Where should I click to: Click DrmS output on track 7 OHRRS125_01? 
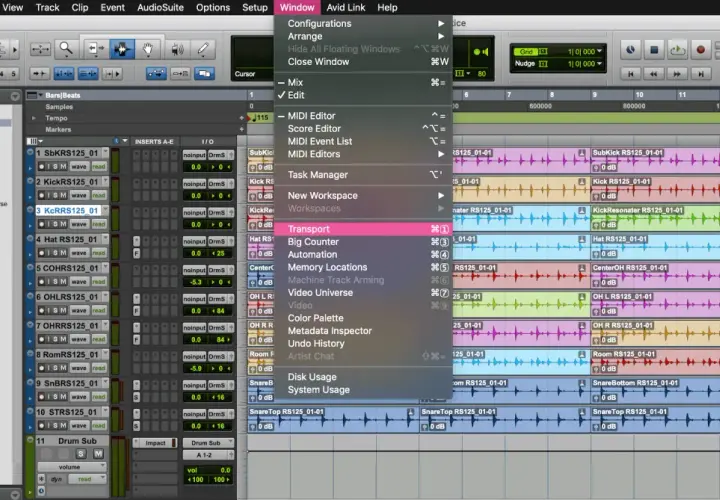[x=220, y=327]
